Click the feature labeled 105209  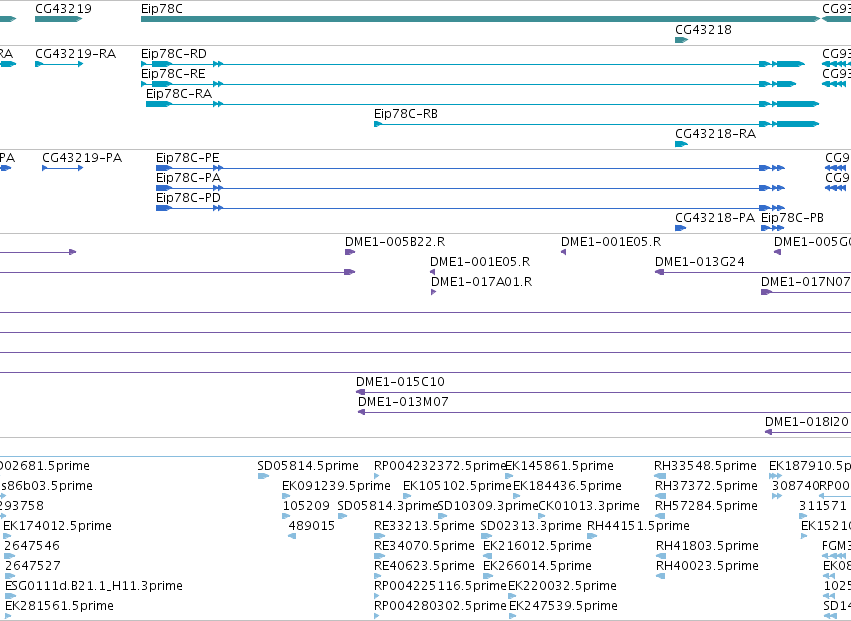(286, 516)
